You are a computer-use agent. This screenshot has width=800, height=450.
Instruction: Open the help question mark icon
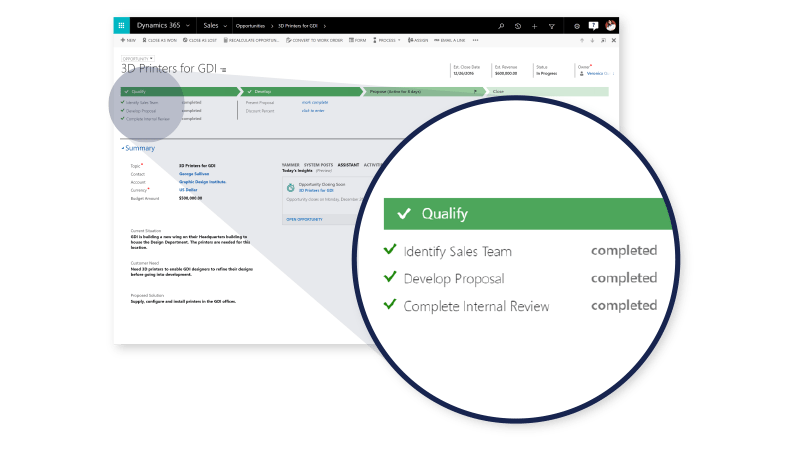[x=593, y=26]
